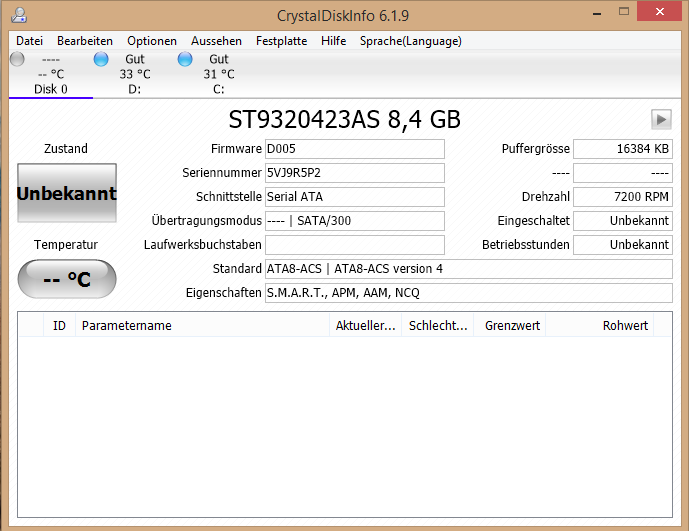Click the Betriebsstunden value Unbekannt
The height and width of the screenshot is (531, 689).
pyautogui.click(x=623, y=245)
